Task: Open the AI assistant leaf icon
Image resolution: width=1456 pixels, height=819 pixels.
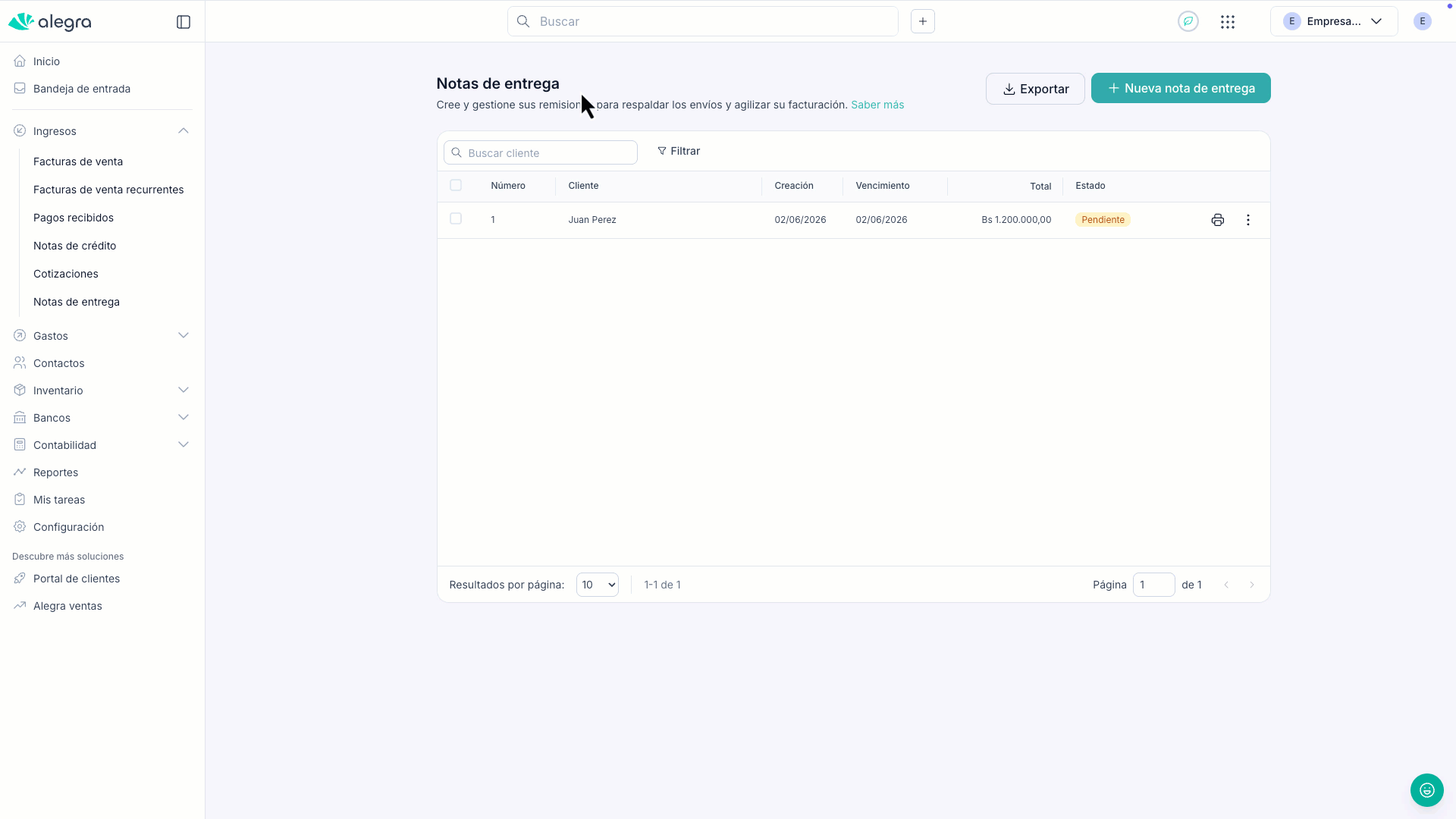Action: coord(1188,21)
